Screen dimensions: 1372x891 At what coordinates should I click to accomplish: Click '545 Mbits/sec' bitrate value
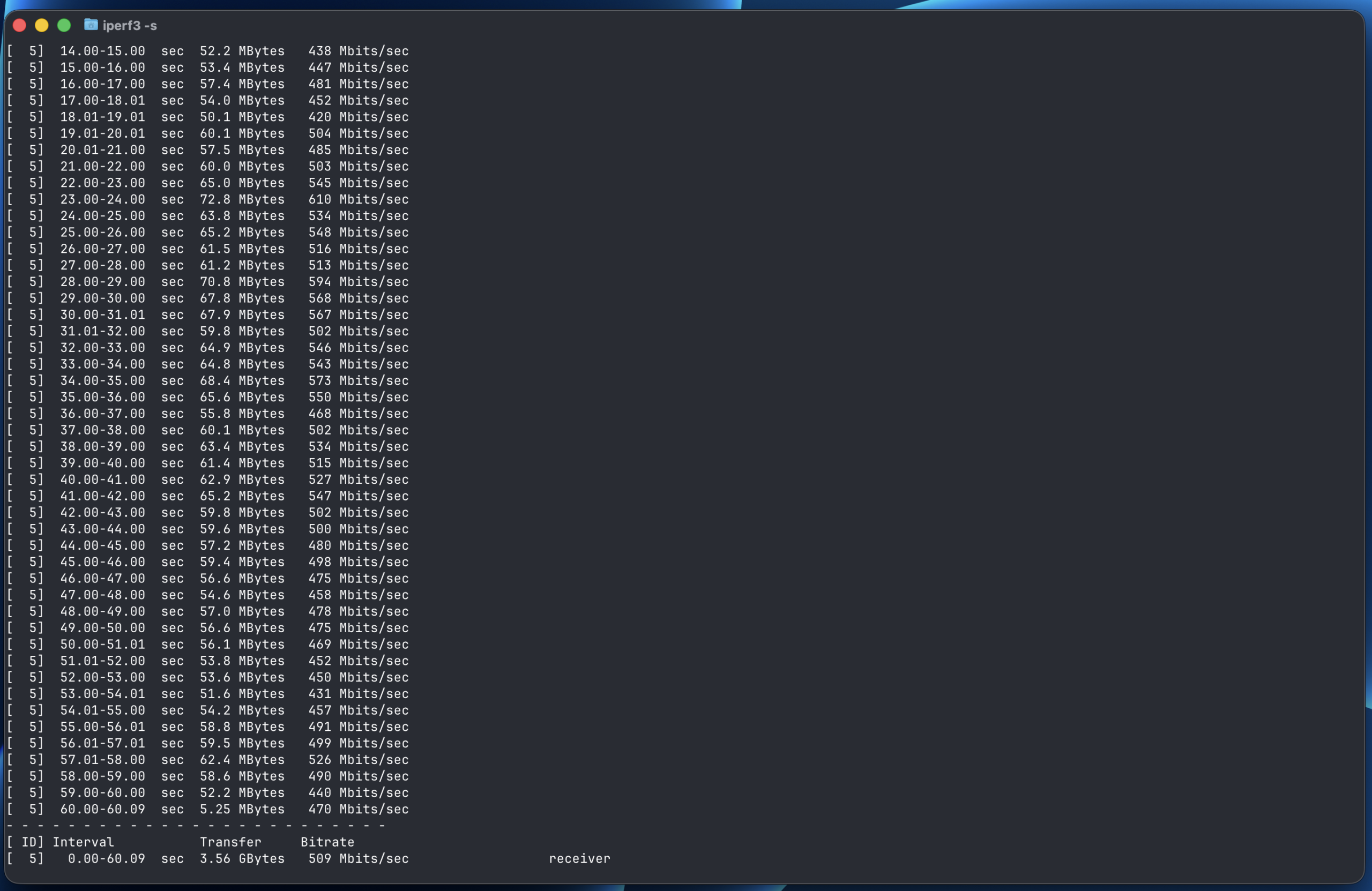coord(358,183)
